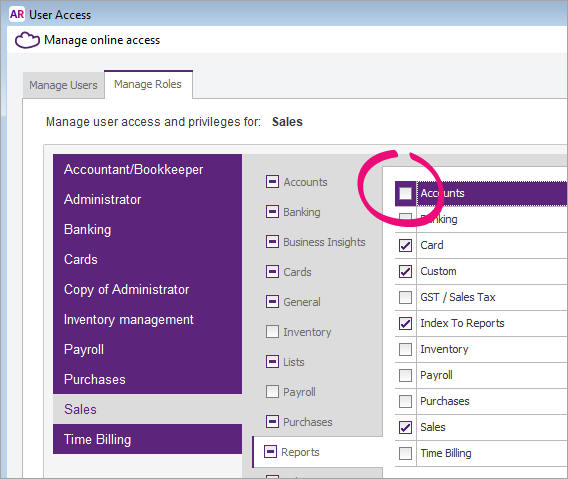Check the highlighted Accounts report checkbox

click(x=405, y=193)
